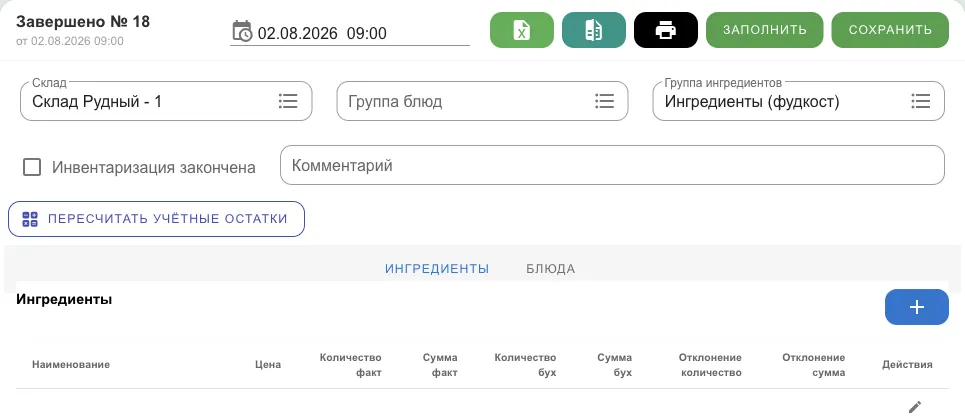Click the Сумма факт column header

tap(441, 365)
